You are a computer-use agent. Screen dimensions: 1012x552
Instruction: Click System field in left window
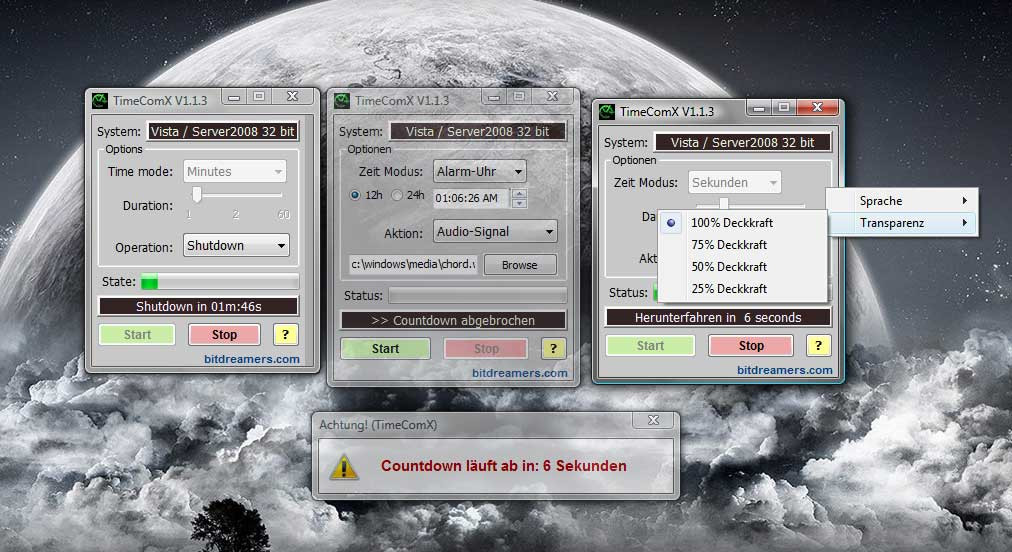pyautogui.click(x=223, y=132)
